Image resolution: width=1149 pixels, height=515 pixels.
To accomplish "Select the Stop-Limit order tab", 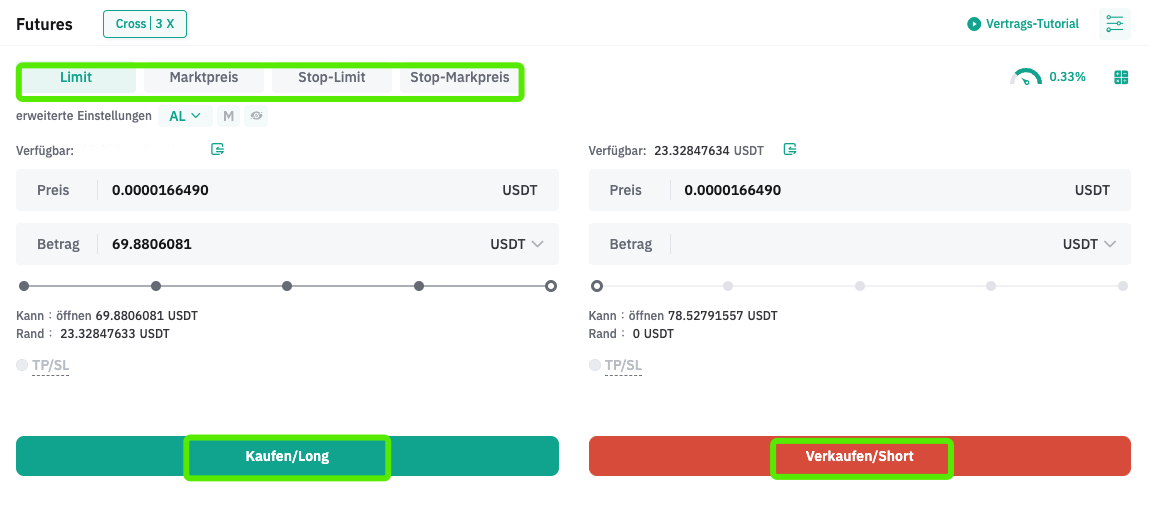I will (x=332, y=77).
